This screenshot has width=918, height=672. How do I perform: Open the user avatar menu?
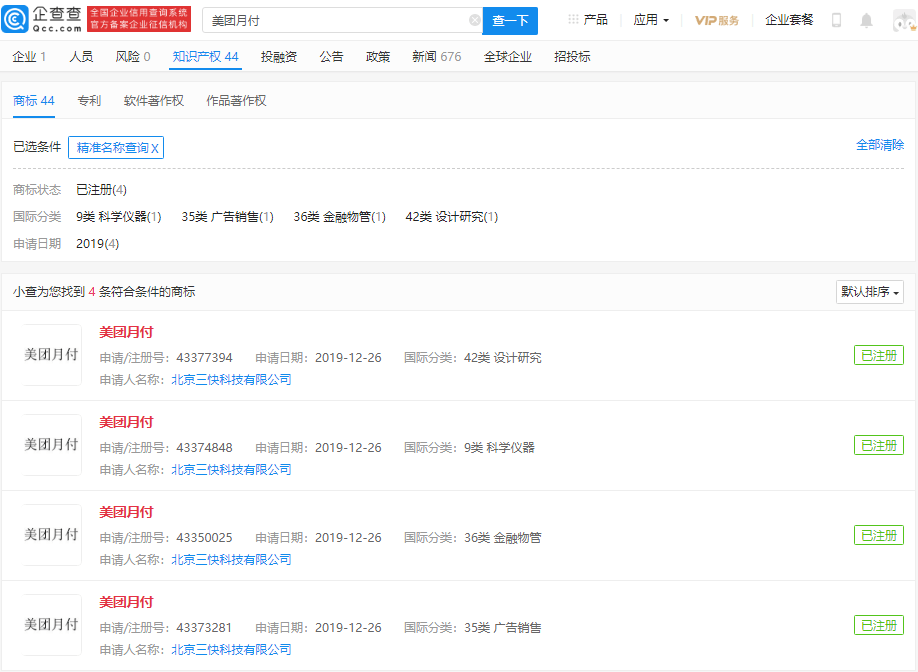(904, 21)
